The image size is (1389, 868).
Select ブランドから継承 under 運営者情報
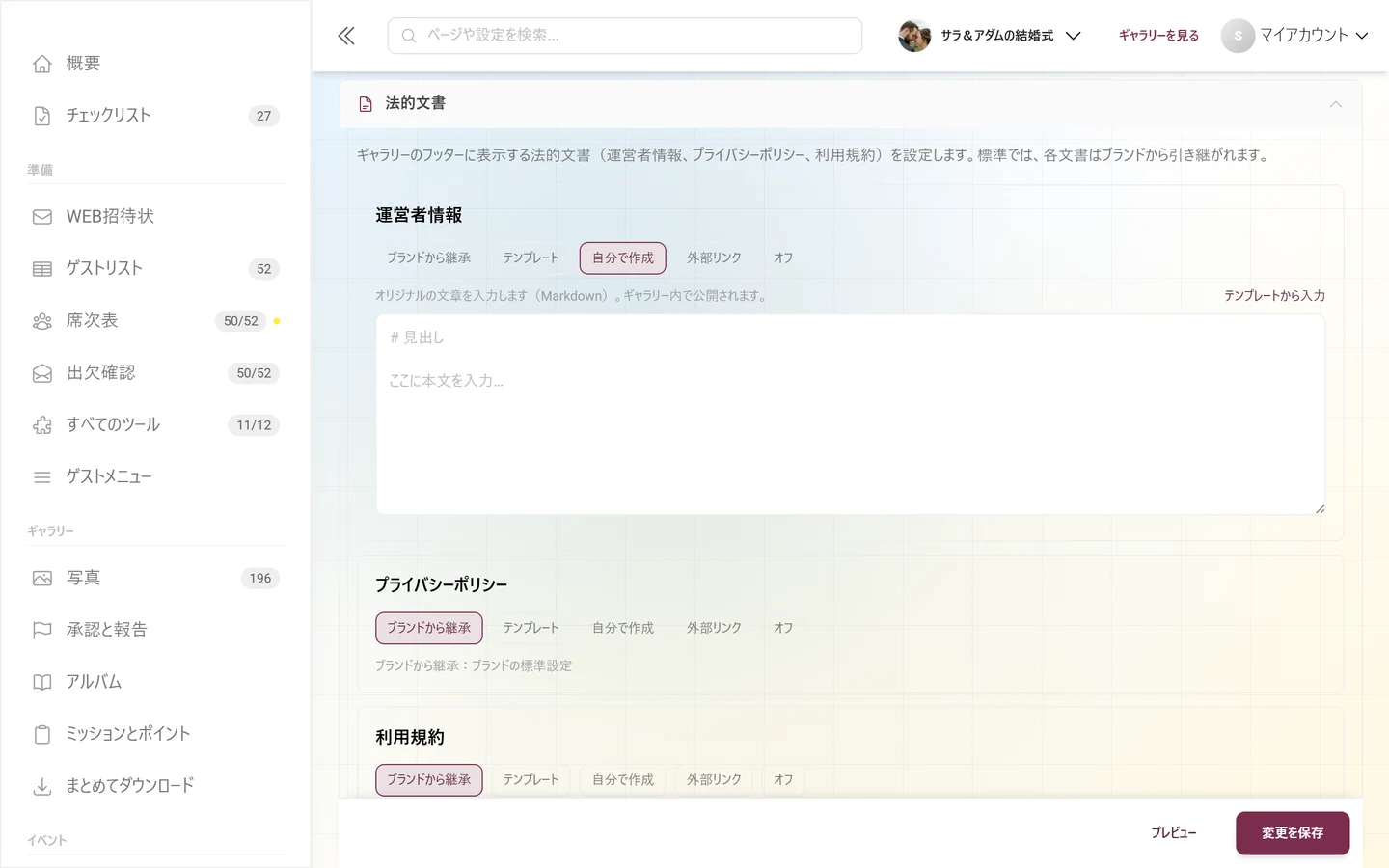(x=429, y=258)
